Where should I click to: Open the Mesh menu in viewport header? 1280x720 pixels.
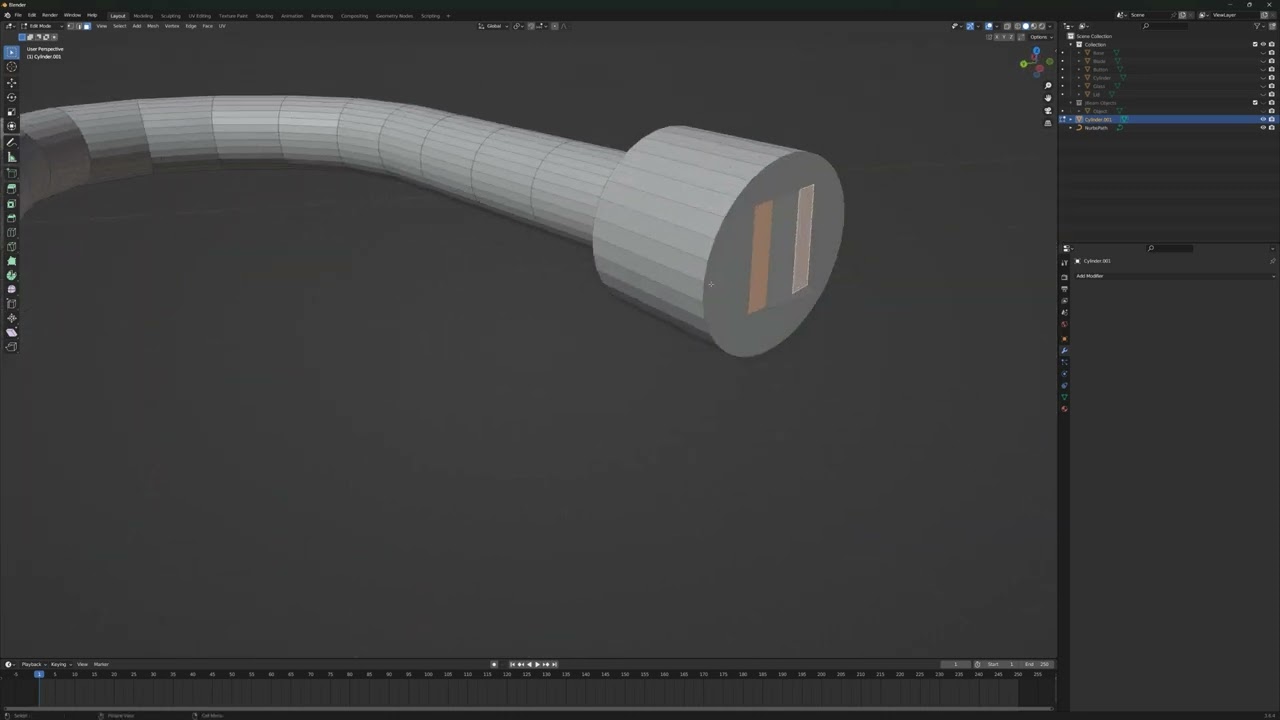[153, 26]
